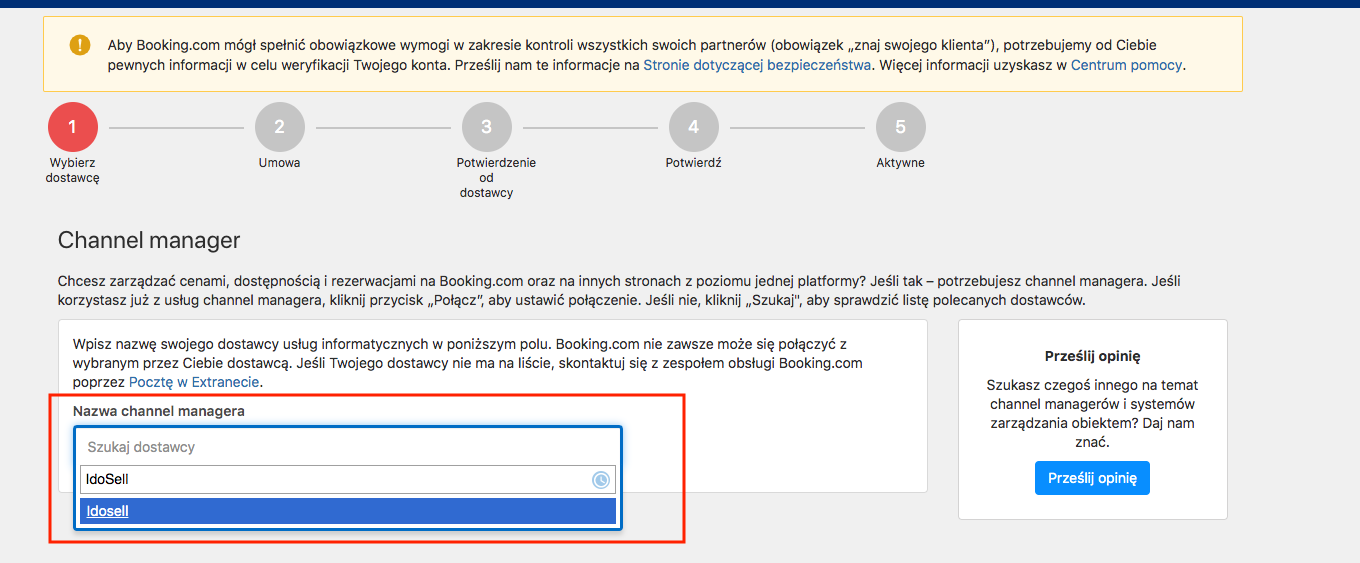1360x563 pixels.
Task: Click the Potwierdź step label
Action: pyautogui.click(x=694, y=163)
